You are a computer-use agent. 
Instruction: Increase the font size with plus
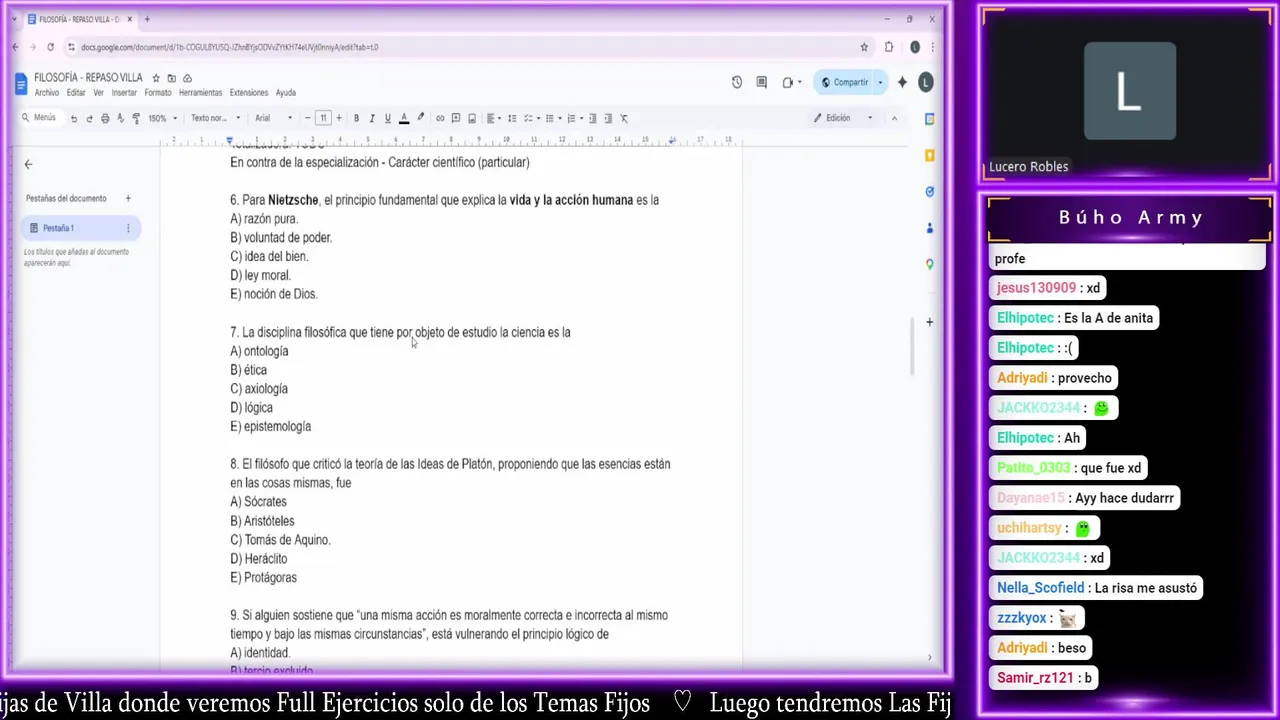[x=339, y=118]
